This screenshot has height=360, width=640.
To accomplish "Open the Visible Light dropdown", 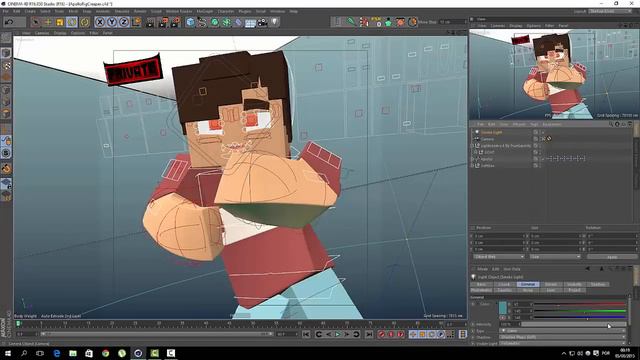I will pyautogui.click(x=562, y=343).
